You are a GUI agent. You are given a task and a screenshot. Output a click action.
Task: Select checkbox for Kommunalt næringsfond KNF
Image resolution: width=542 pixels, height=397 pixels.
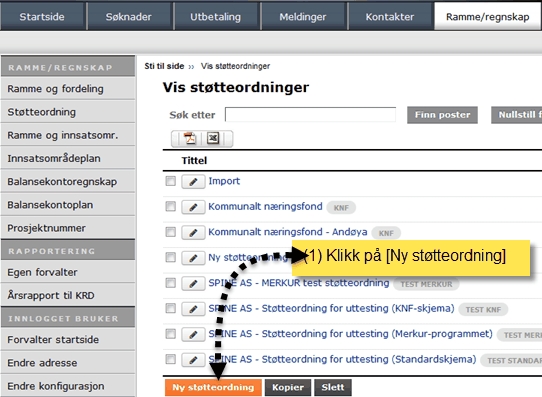[170, 207]
